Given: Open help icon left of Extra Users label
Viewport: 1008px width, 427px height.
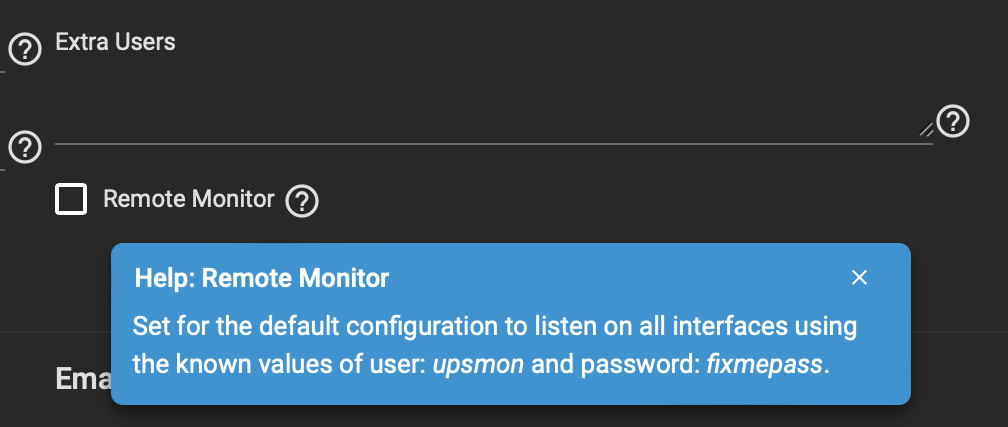Looking at the screenshot, I should coord(25,50).
